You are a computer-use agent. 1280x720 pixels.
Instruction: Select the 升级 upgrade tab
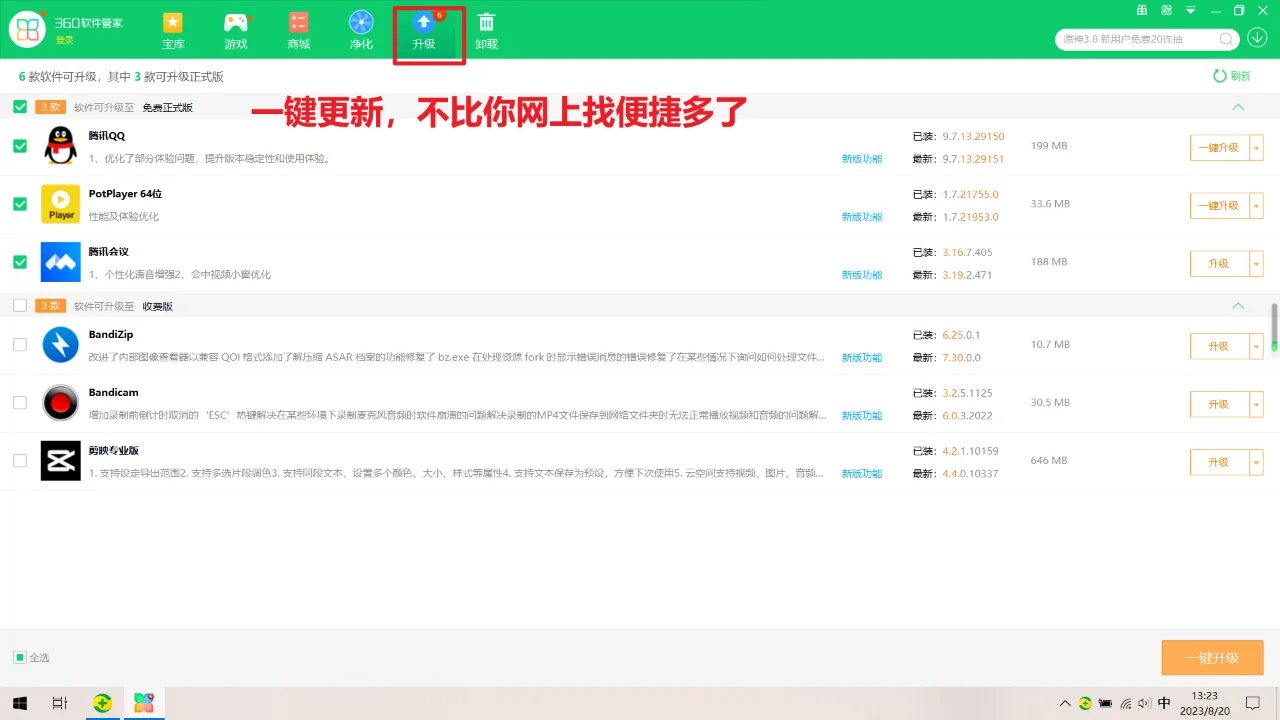[425, 31]
